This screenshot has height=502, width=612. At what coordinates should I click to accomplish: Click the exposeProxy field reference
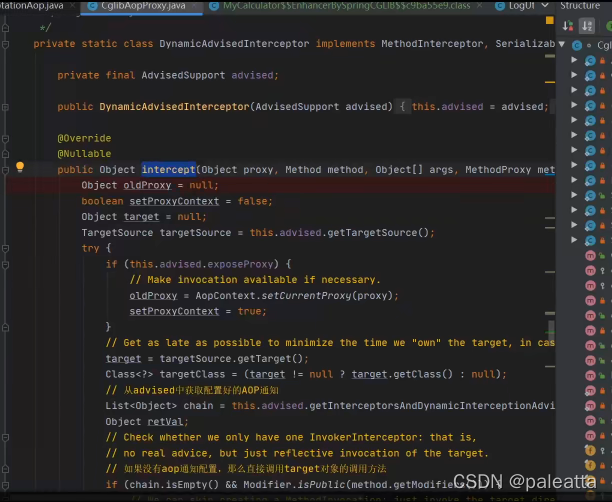point(240,264)
